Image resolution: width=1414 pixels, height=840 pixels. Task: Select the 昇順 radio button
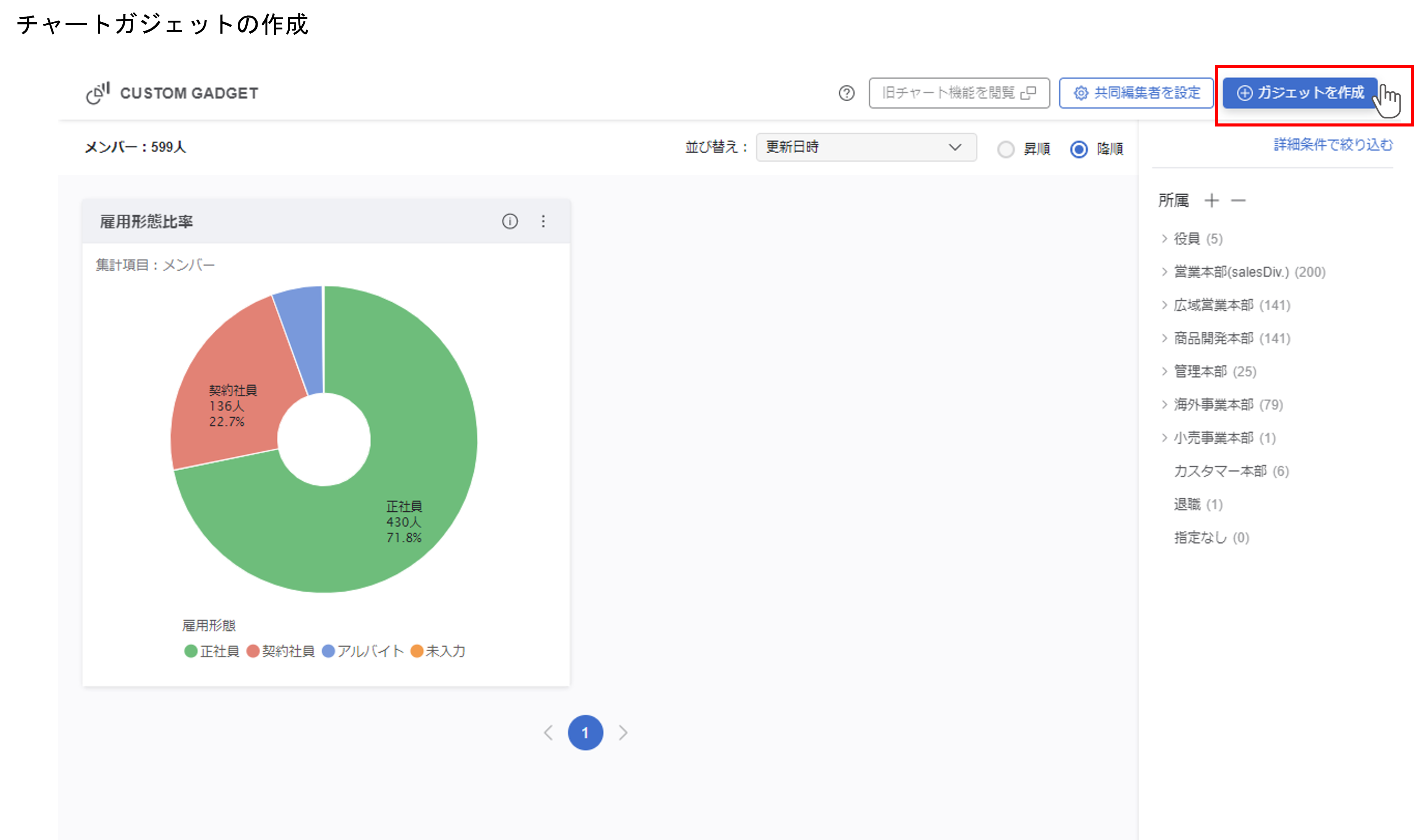(1005, 149)
